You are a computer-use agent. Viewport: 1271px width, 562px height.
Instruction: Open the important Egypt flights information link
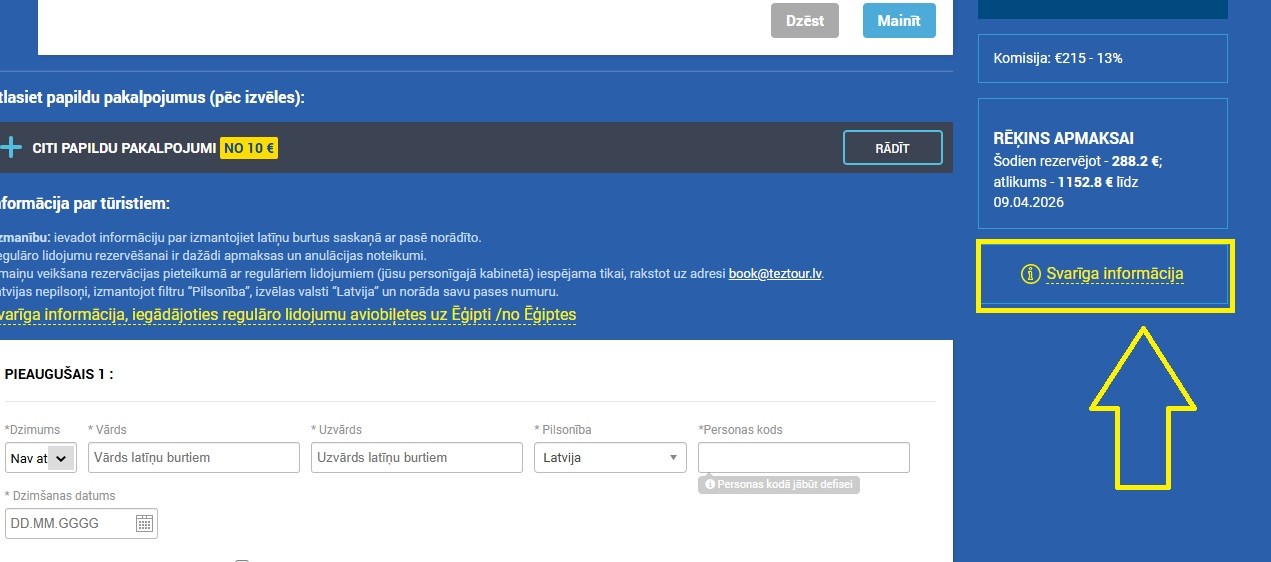click(288, 315)
